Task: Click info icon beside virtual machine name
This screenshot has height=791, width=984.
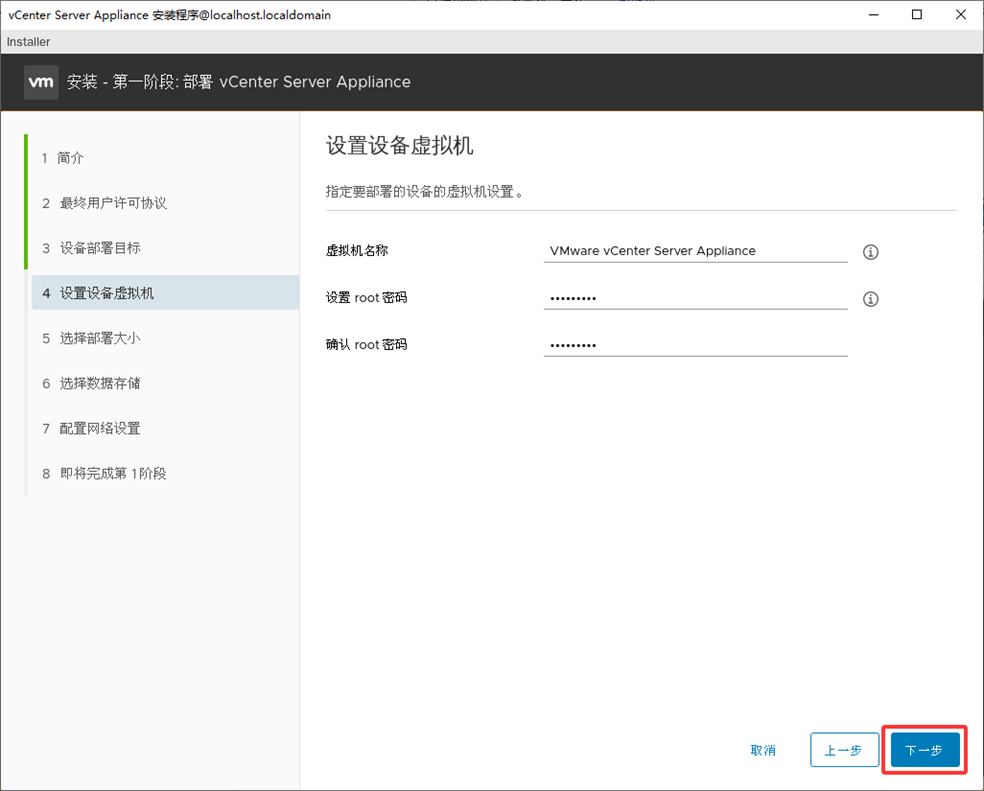Action: point(870,252)
